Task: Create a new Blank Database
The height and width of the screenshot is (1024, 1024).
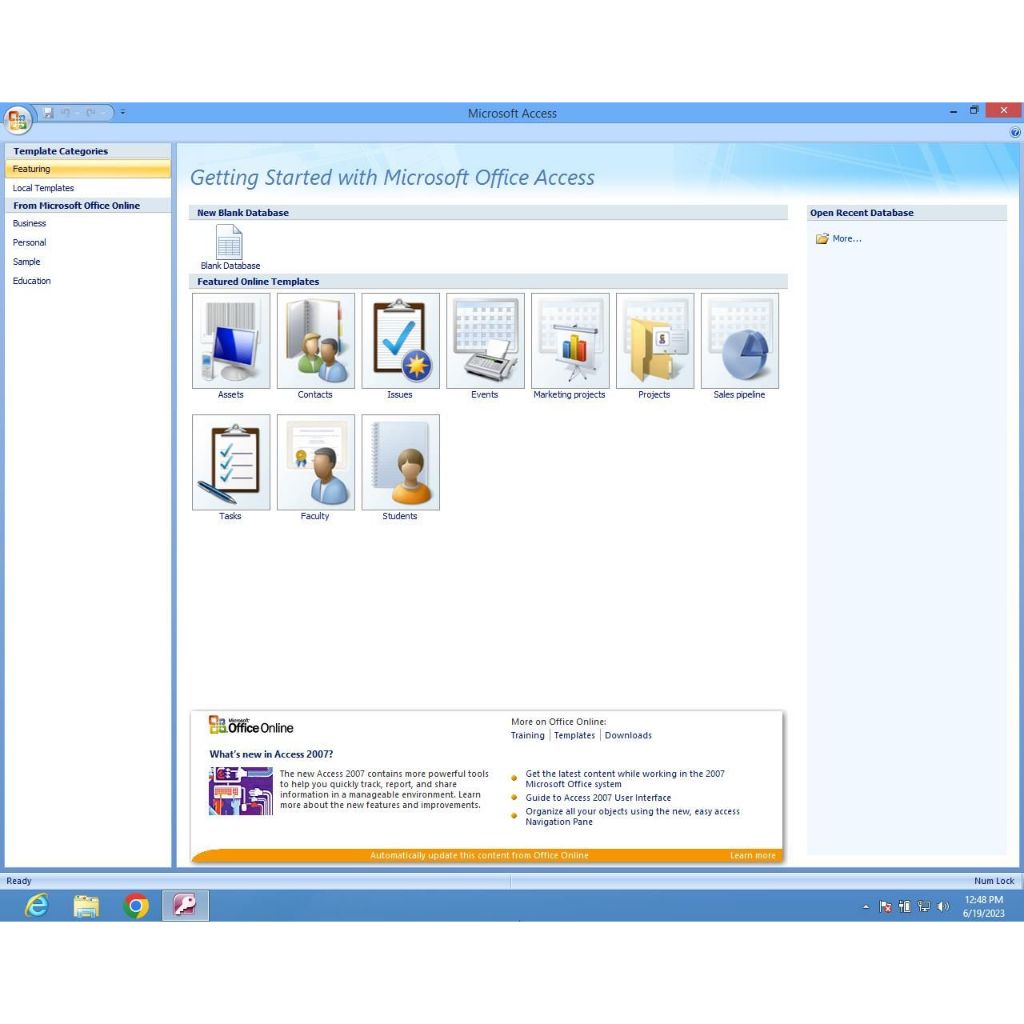Action: tap(230, 247)
